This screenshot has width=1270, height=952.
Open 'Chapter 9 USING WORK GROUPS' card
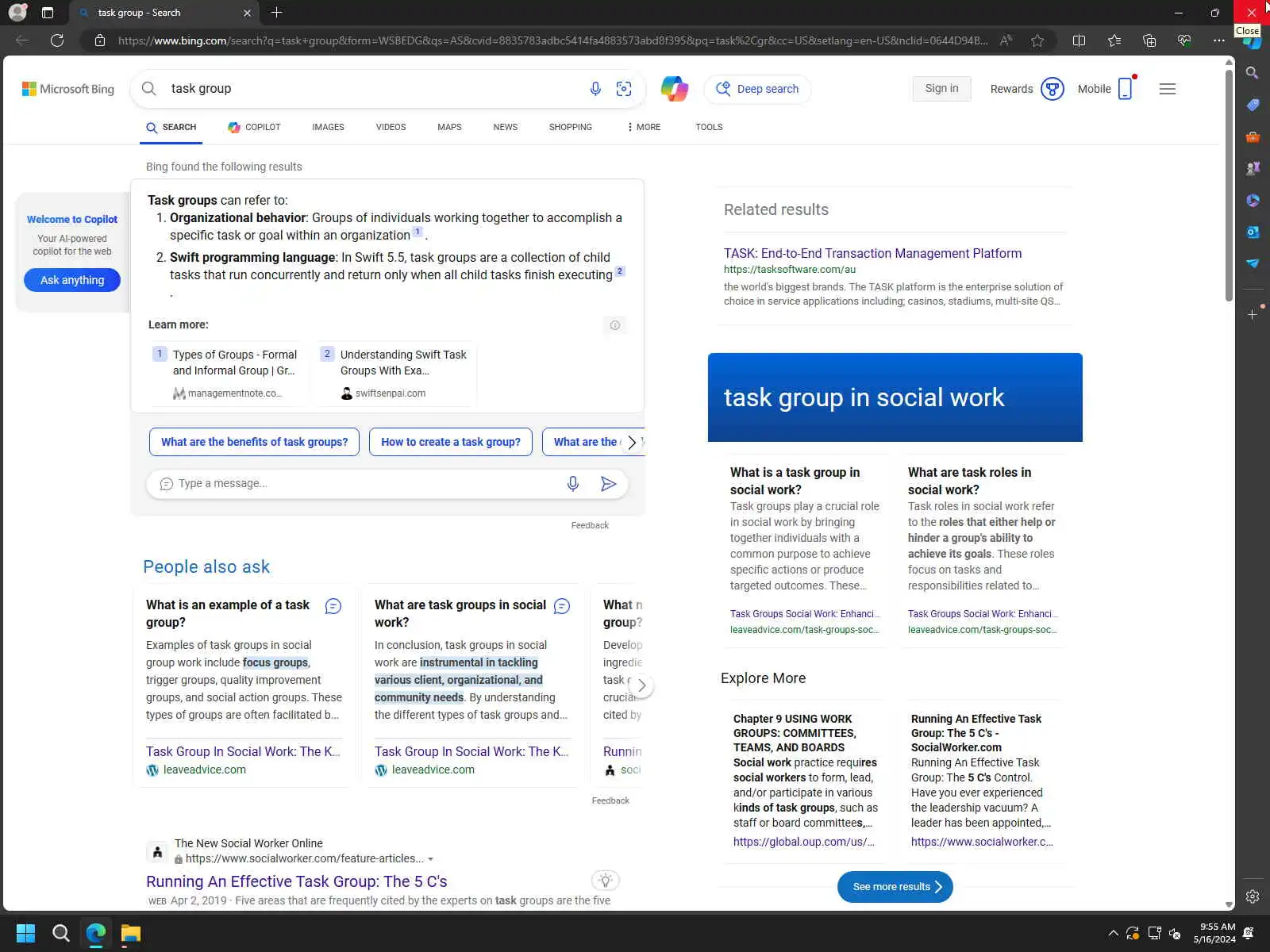pyautogui.click(x=806, y=781)
